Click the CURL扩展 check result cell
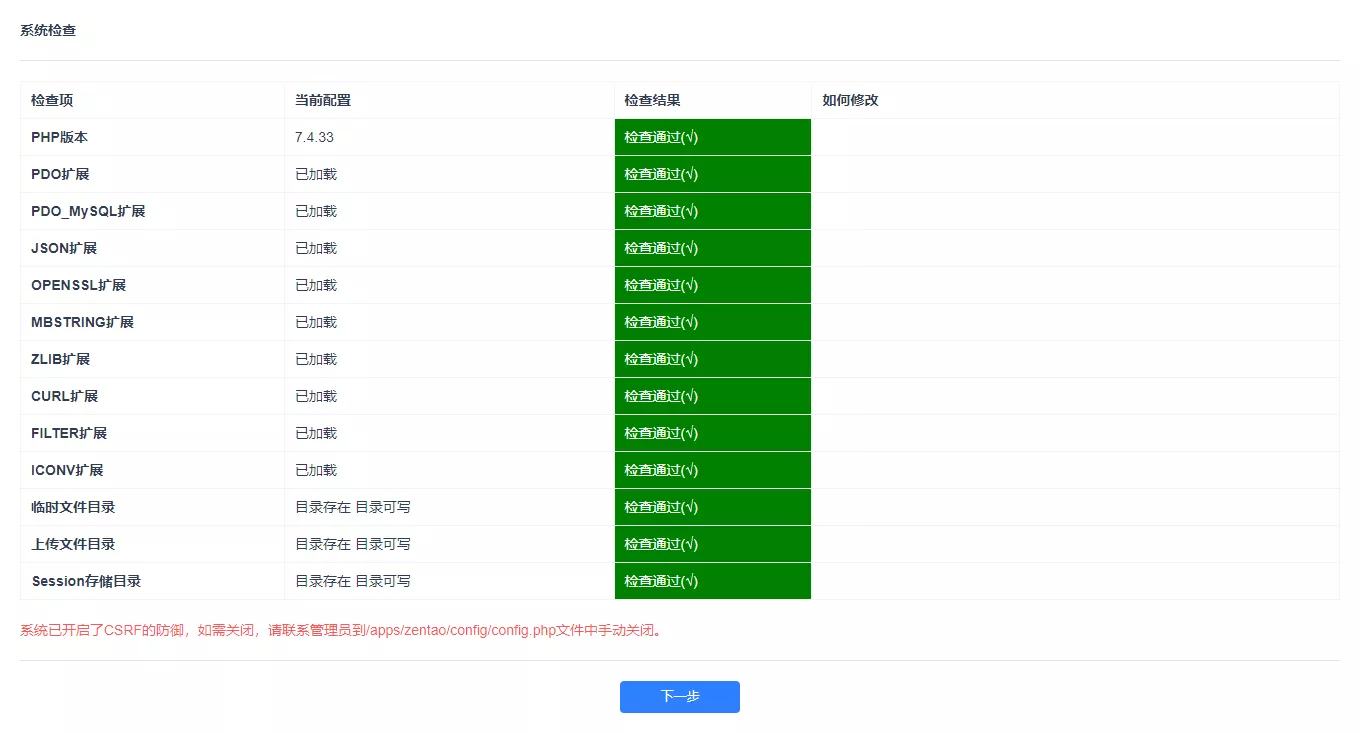 tap(713, 396)
